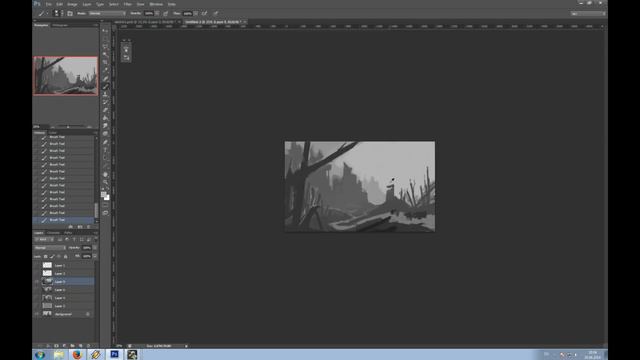Select the Crop tool
The height and width of the screenshot is (360, 640).
point(105,62)
